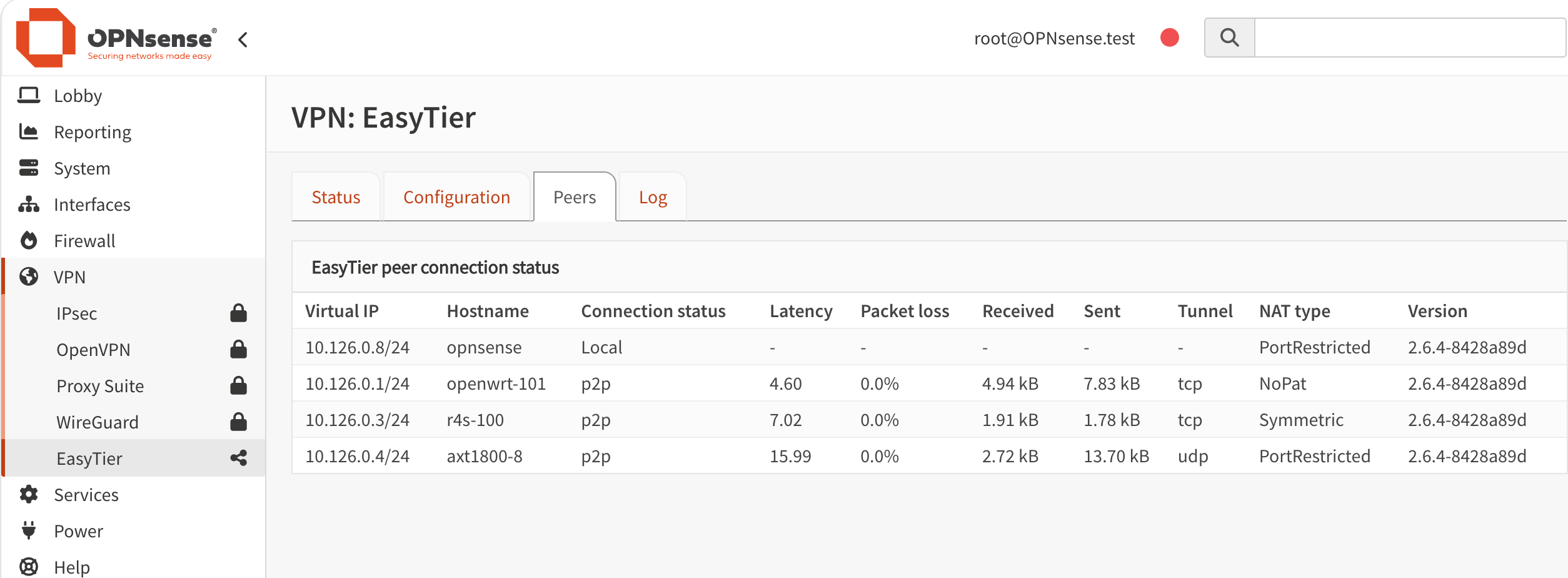Click the Services gear icon
This screenshot has height=578, width=1568.
click(29, 494)
